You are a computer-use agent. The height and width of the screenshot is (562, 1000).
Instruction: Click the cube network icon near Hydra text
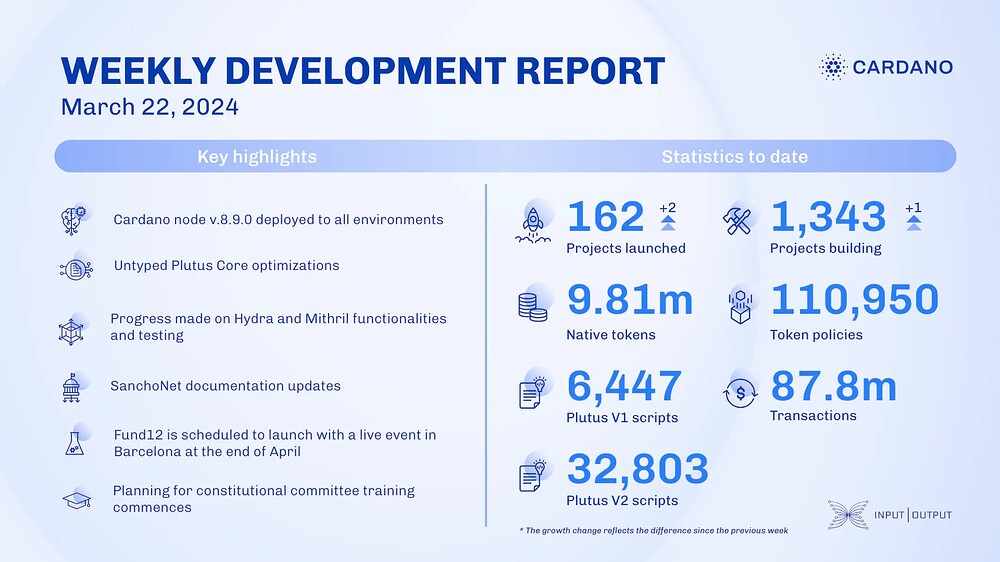71,332
